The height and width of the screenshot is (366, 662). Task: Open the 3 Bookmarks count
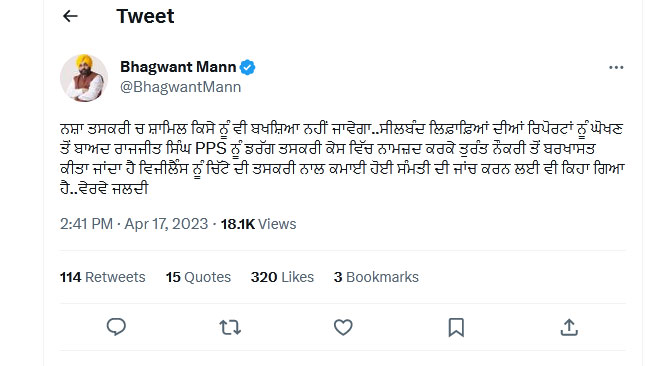(x=376, y=277)
